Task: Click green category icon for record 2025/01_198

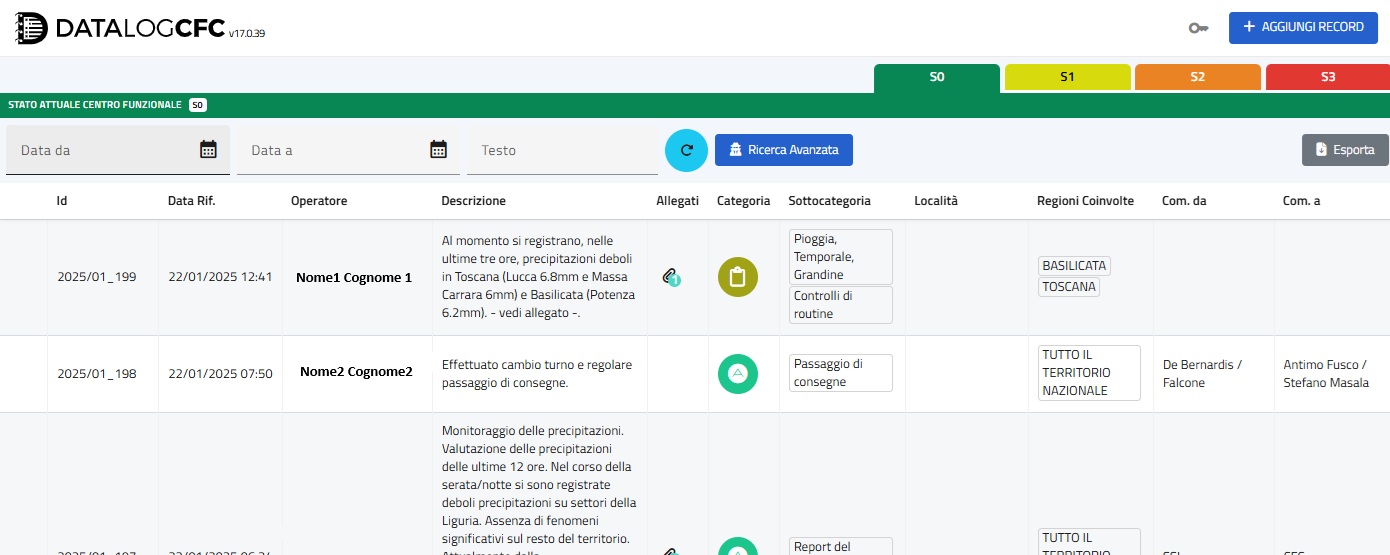Action: [x=738, y=373]
